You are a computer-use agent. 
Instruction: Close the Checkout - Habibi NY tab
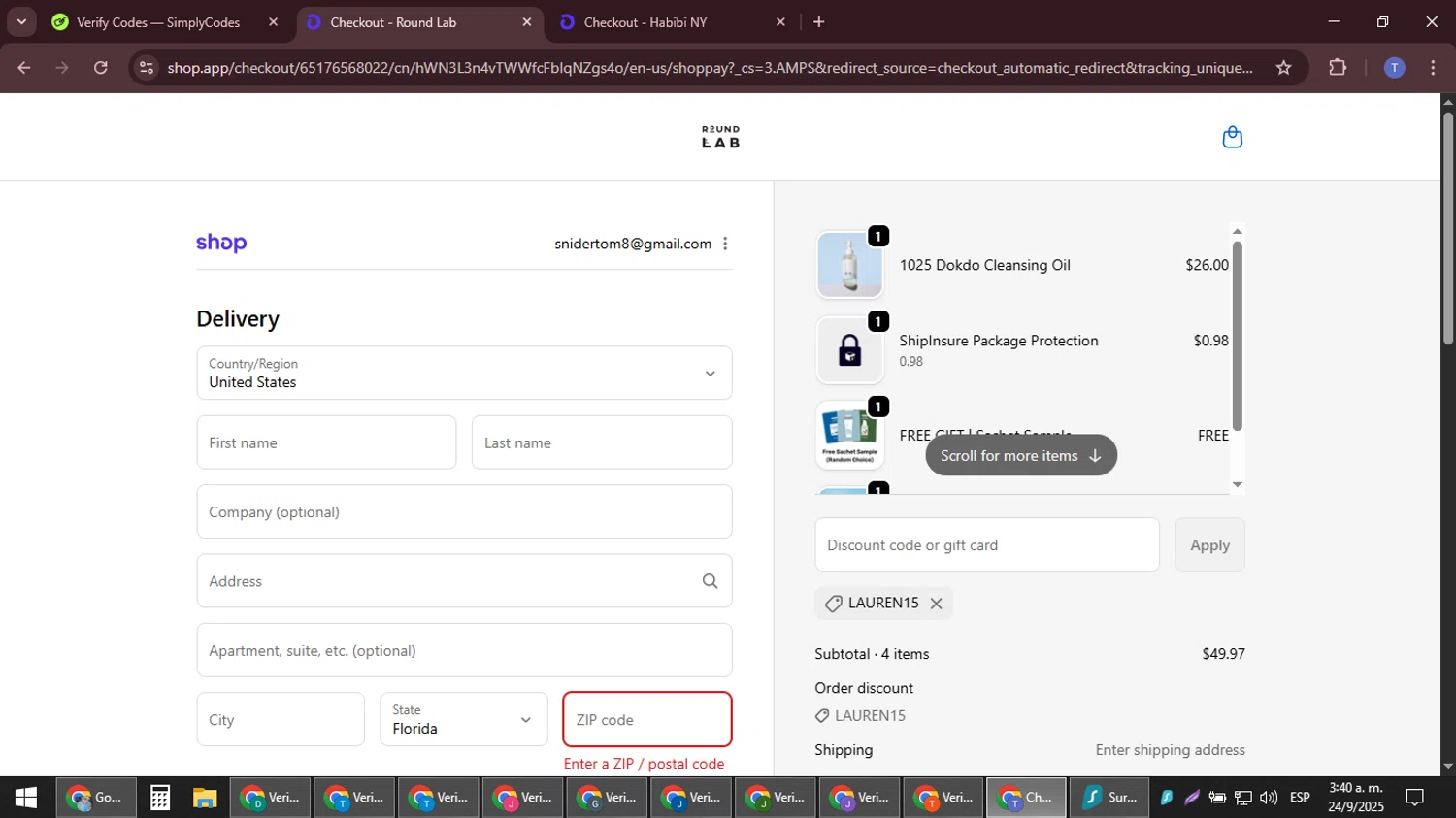click(780, 22)
